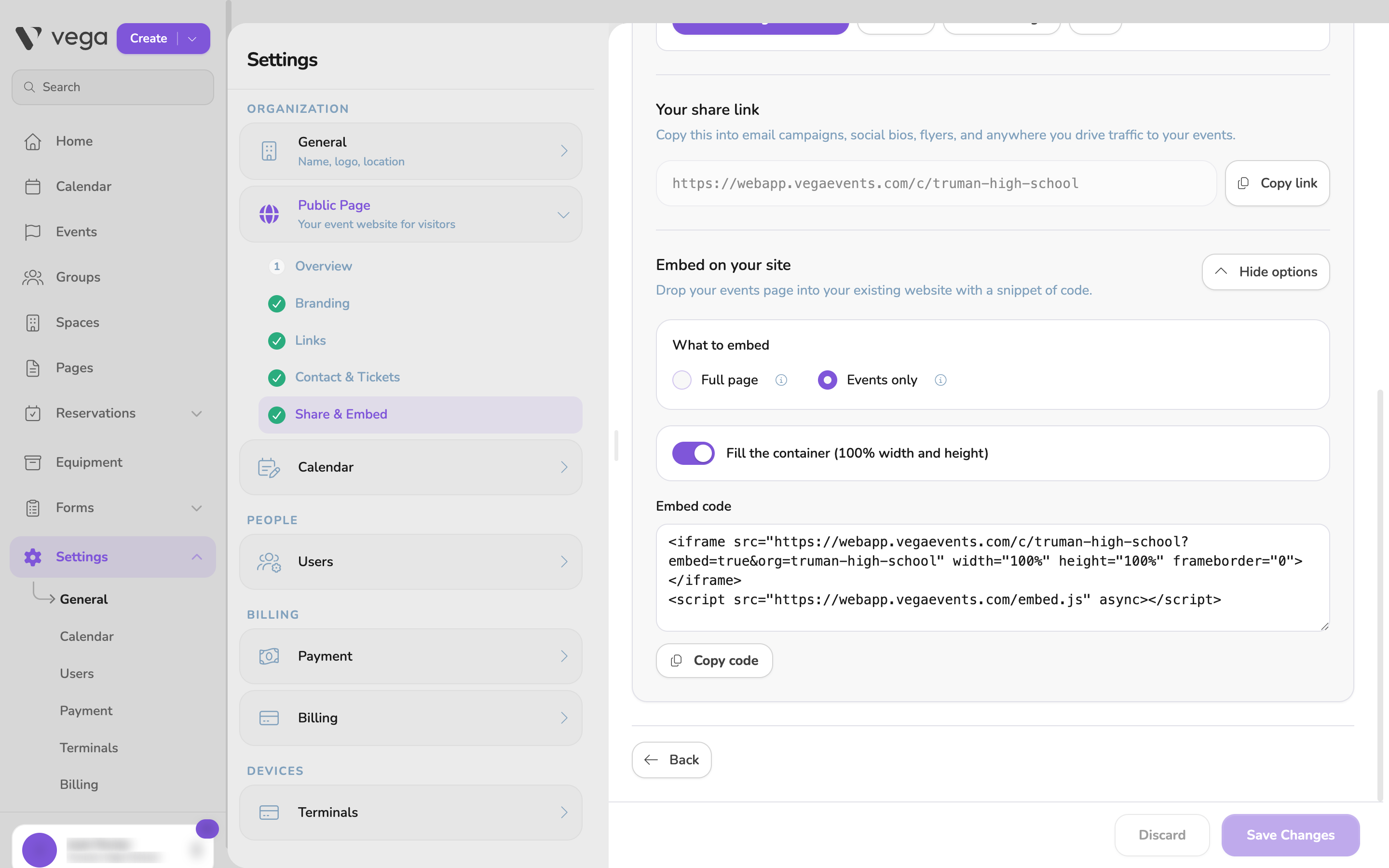
Task: Click the Create button
Action: 149,39
